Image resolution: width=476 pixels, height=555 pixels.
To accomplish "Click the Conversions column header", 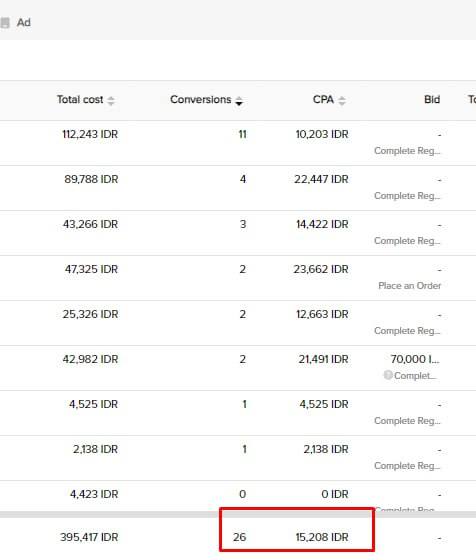I will 200,99.
